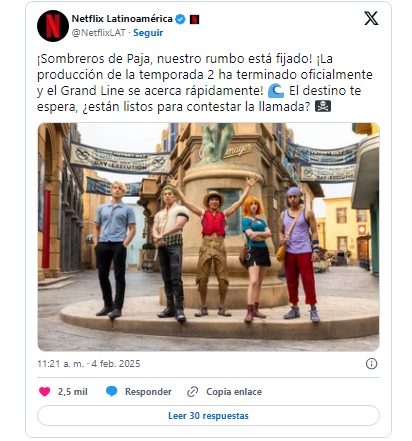The width and height of the screenshot is (412, 441).
Task: Click the blue verified checkmark badge
Action: click(180, 19)
